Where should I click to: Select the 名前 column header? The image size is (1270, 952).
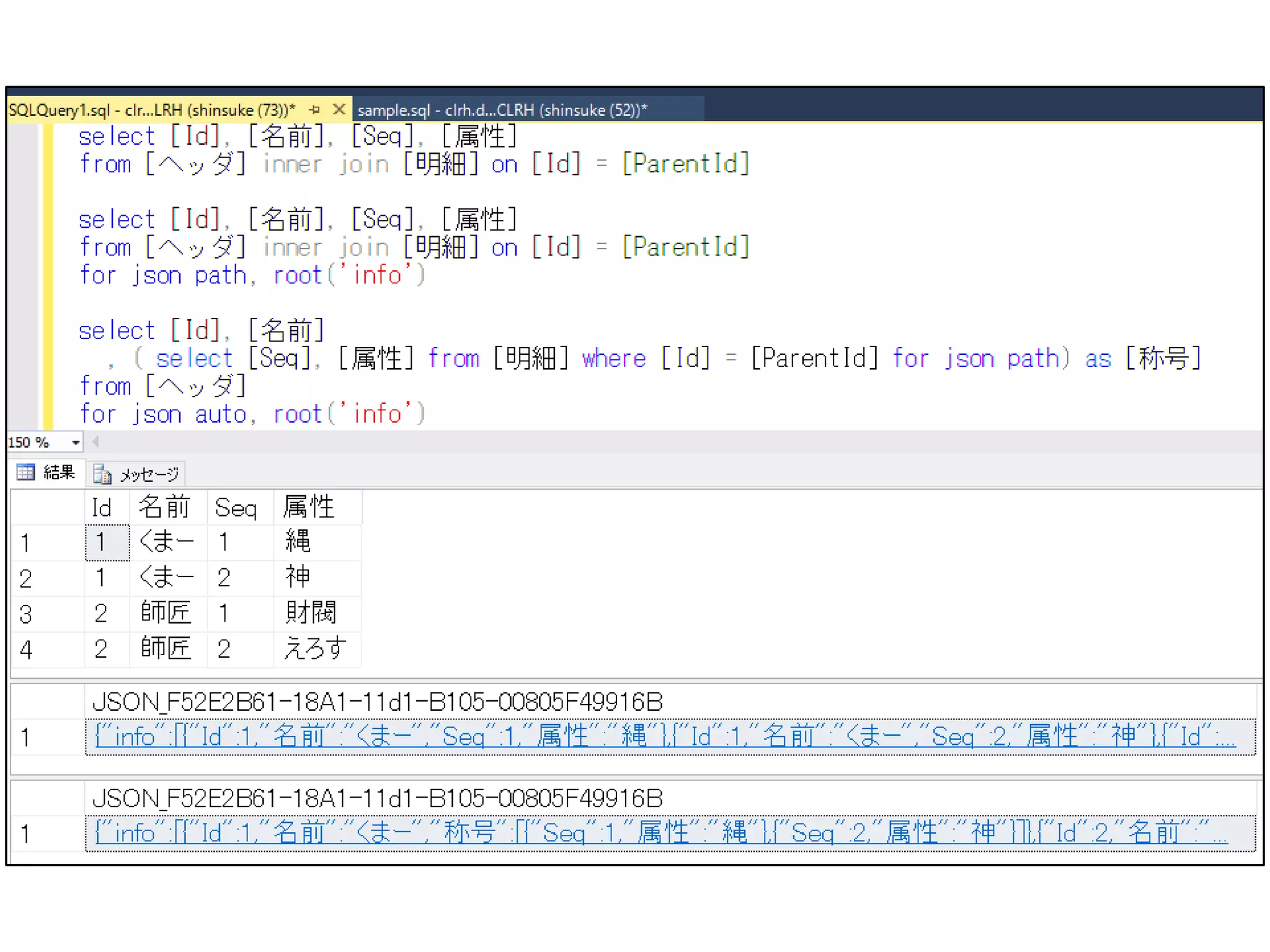164,508
